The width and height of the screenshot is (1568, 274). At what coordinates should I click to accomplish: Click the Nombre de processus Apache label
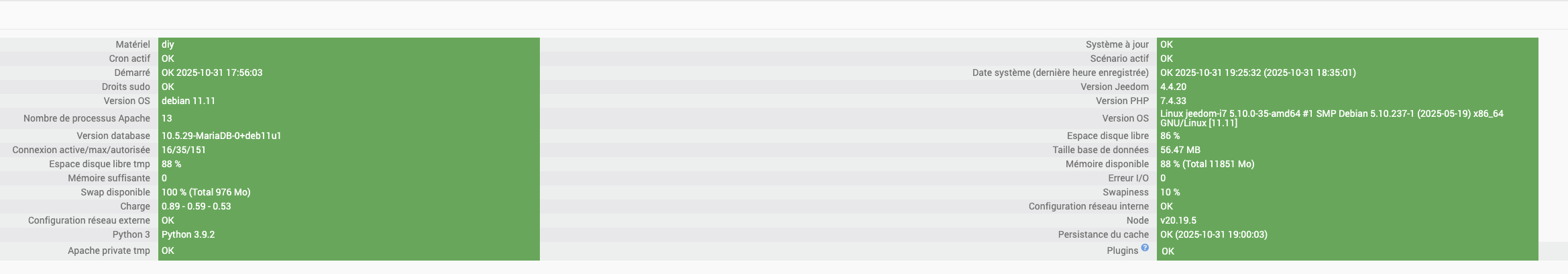[87, 118]
